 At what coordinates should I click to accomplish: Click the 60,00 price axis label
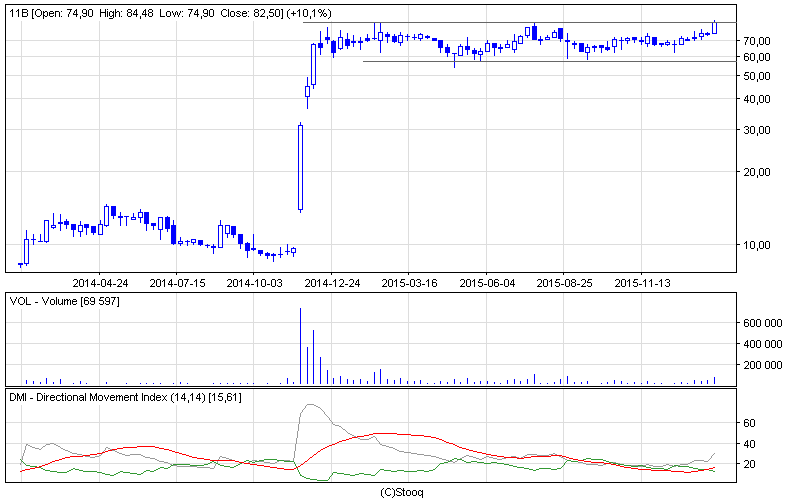[x=757, y=57]
